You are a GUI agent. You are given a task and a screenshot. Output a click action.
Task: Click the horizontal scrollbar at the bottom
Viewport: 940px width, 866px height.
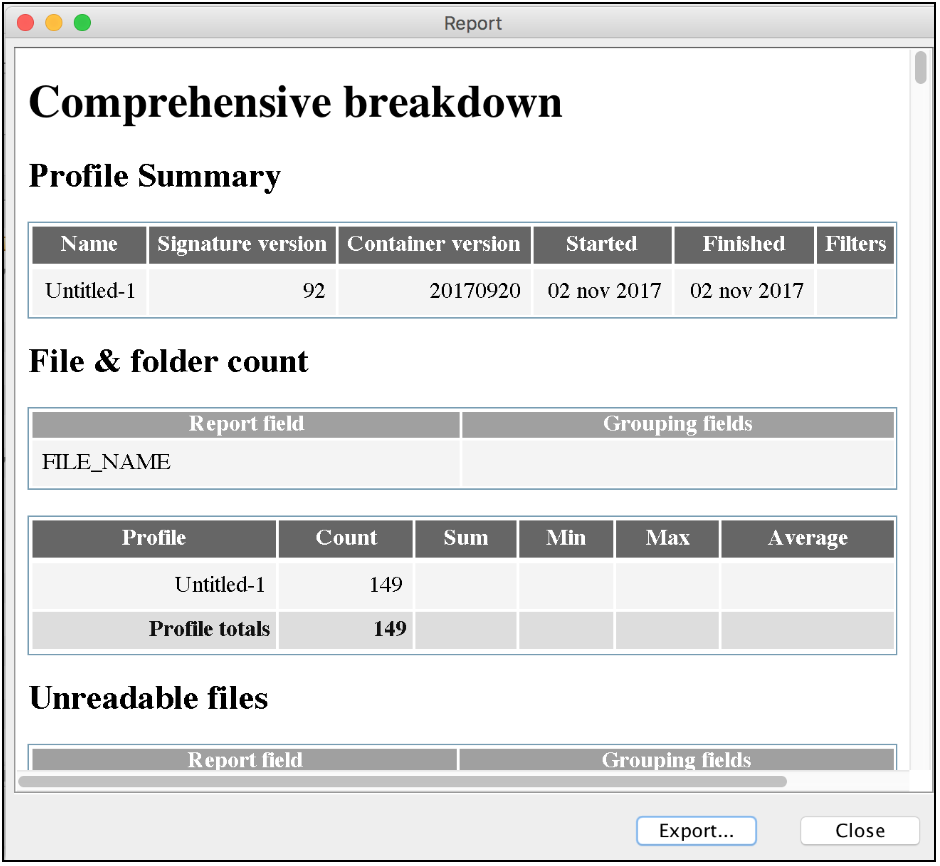click(402, 781)
